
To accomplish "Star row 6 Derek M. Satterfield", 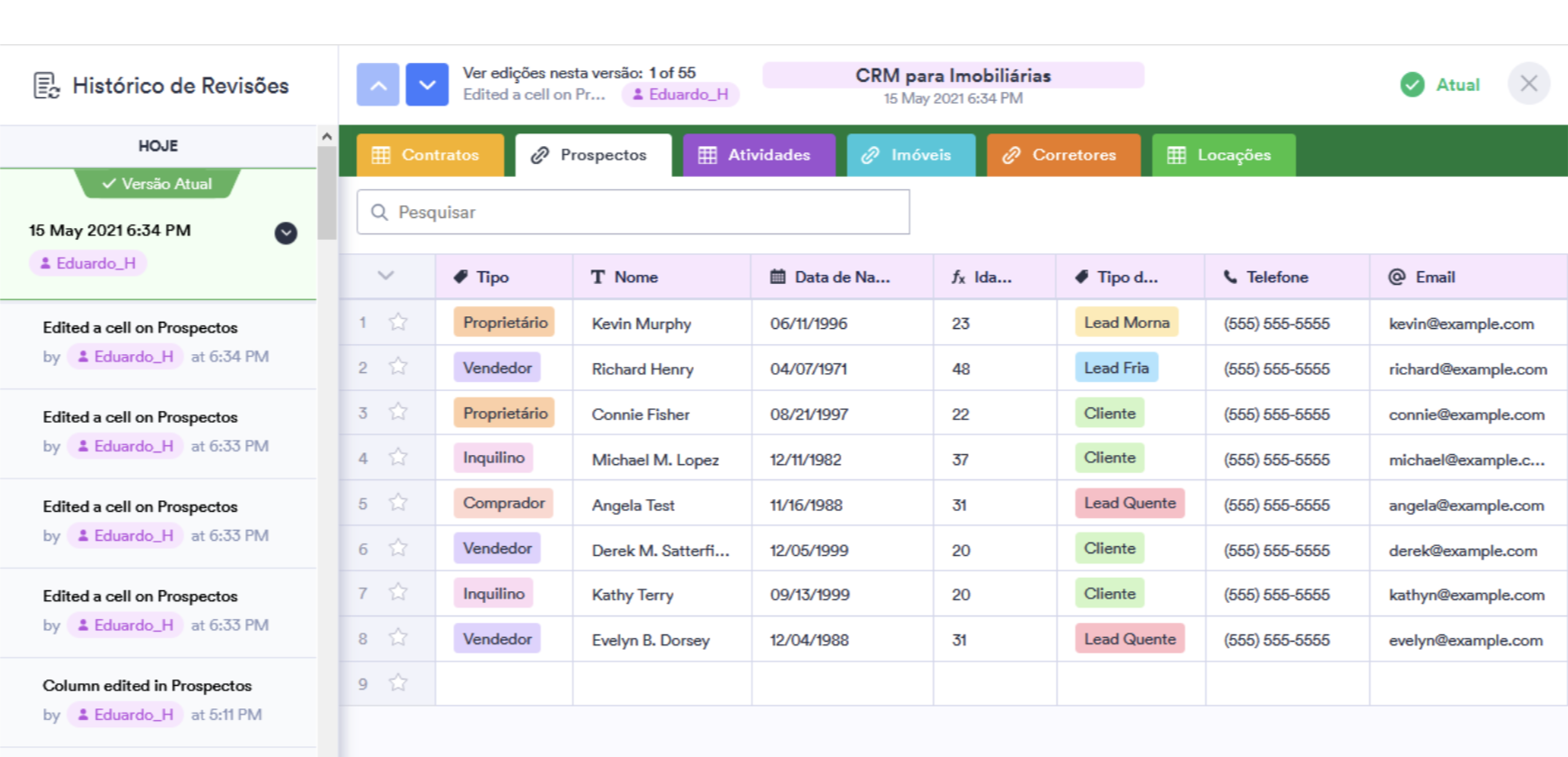I will point(398,547).
